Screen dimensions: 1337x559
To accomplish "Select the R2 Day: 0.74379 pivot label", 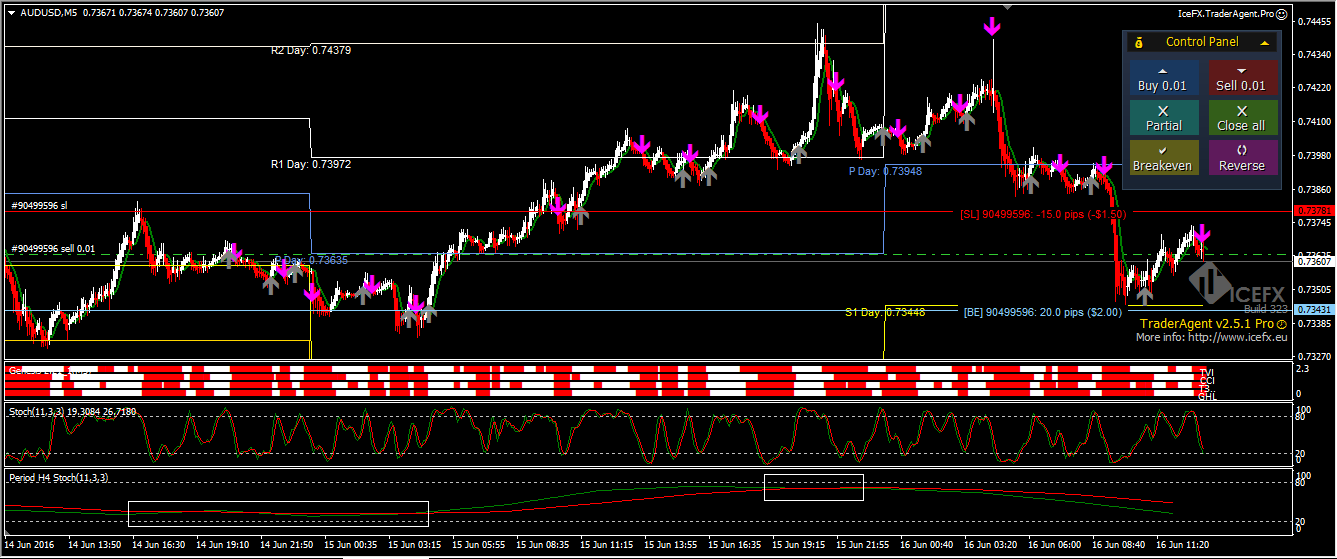I will (x=311, y=50).
